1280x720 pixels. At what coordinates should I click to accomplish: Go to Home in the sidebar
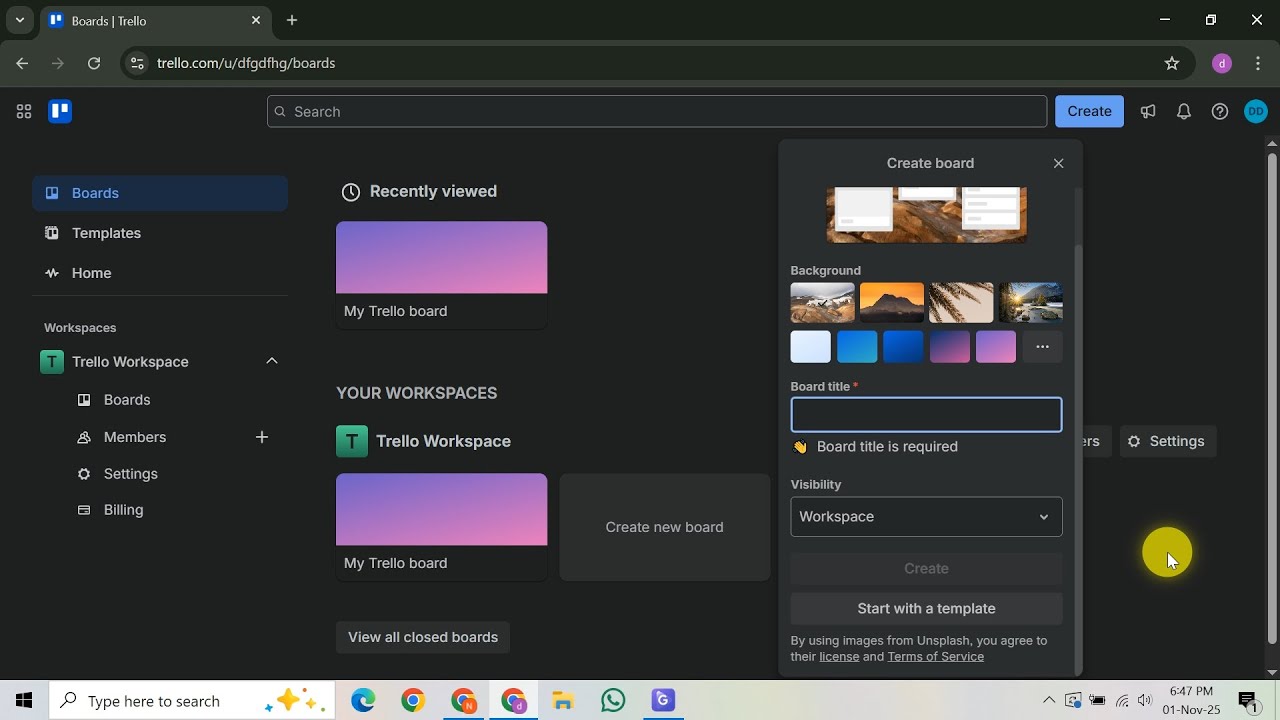(160, 273)
